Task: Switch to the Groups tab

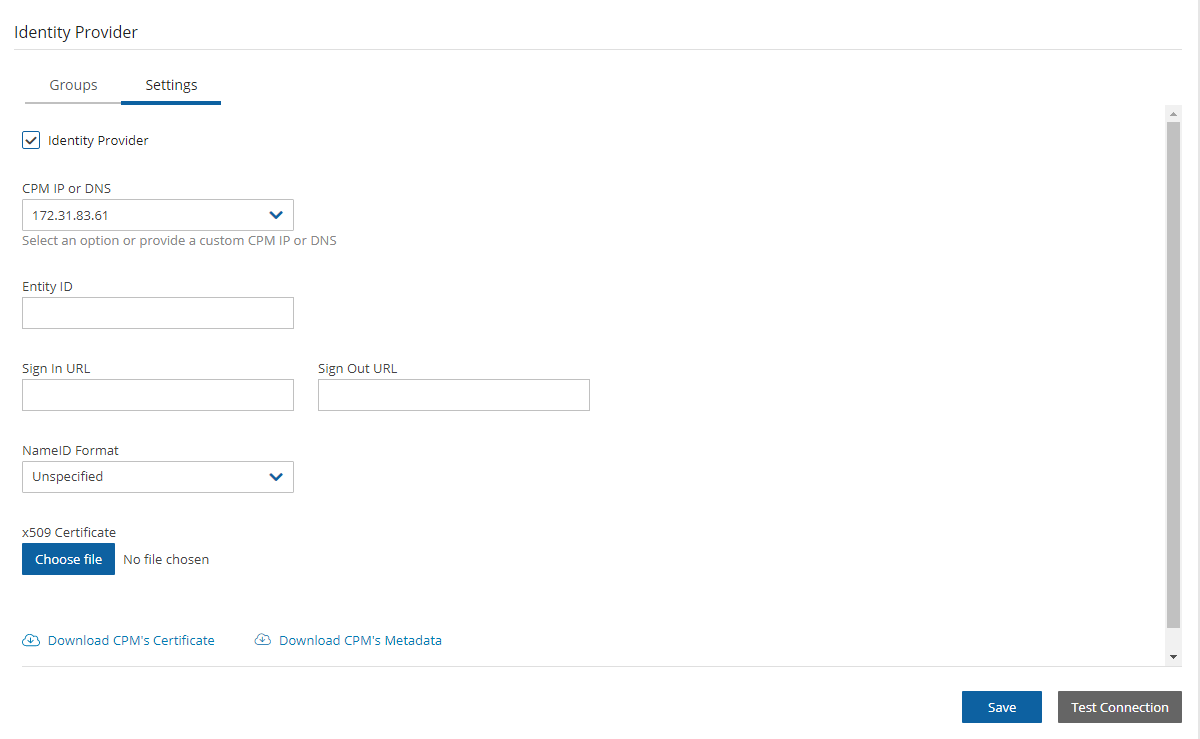Action: 73,85
